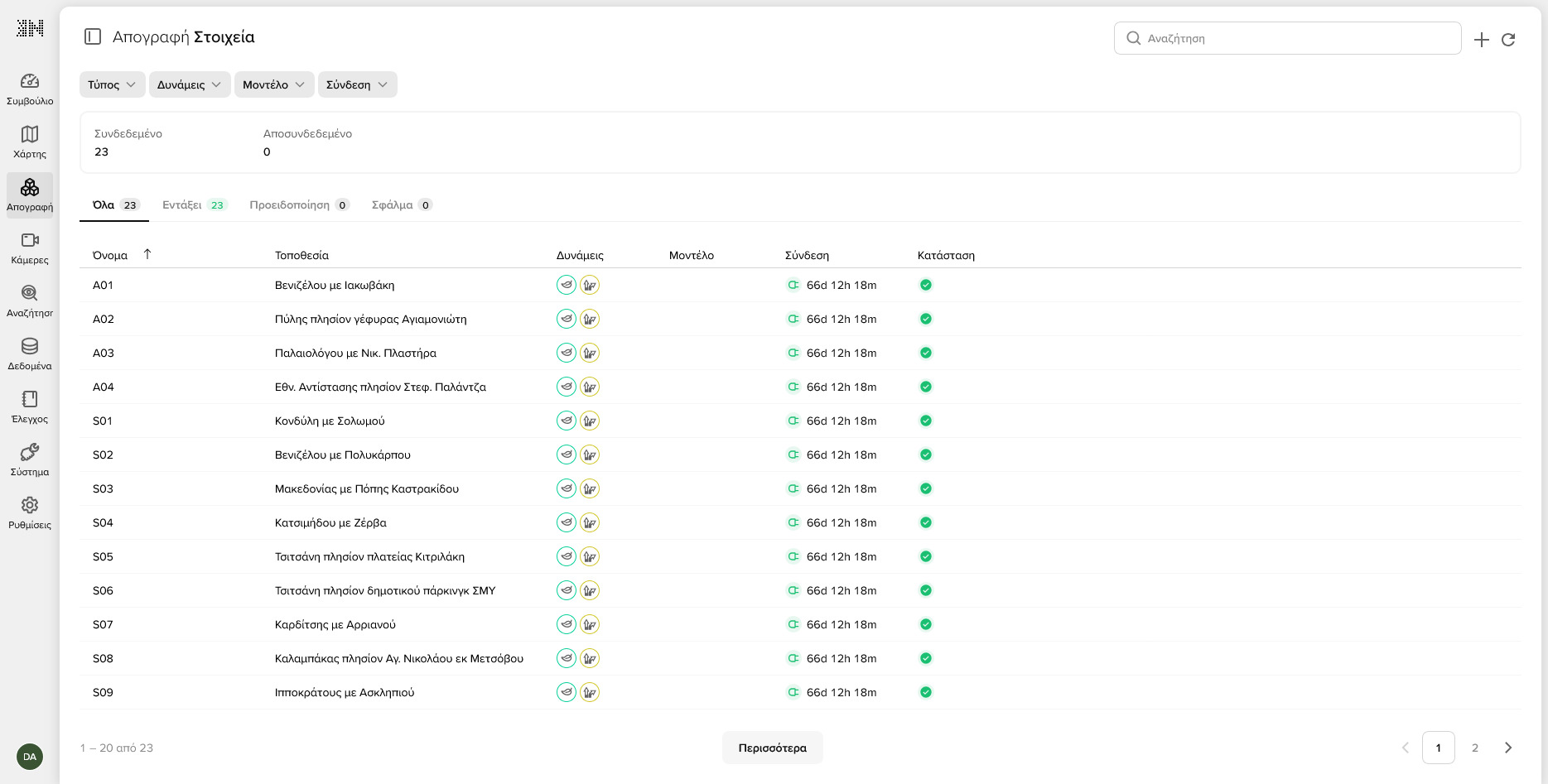Open the Χάρτης map view
Viewport: 1548px width, 784px height.
[30, 142]
